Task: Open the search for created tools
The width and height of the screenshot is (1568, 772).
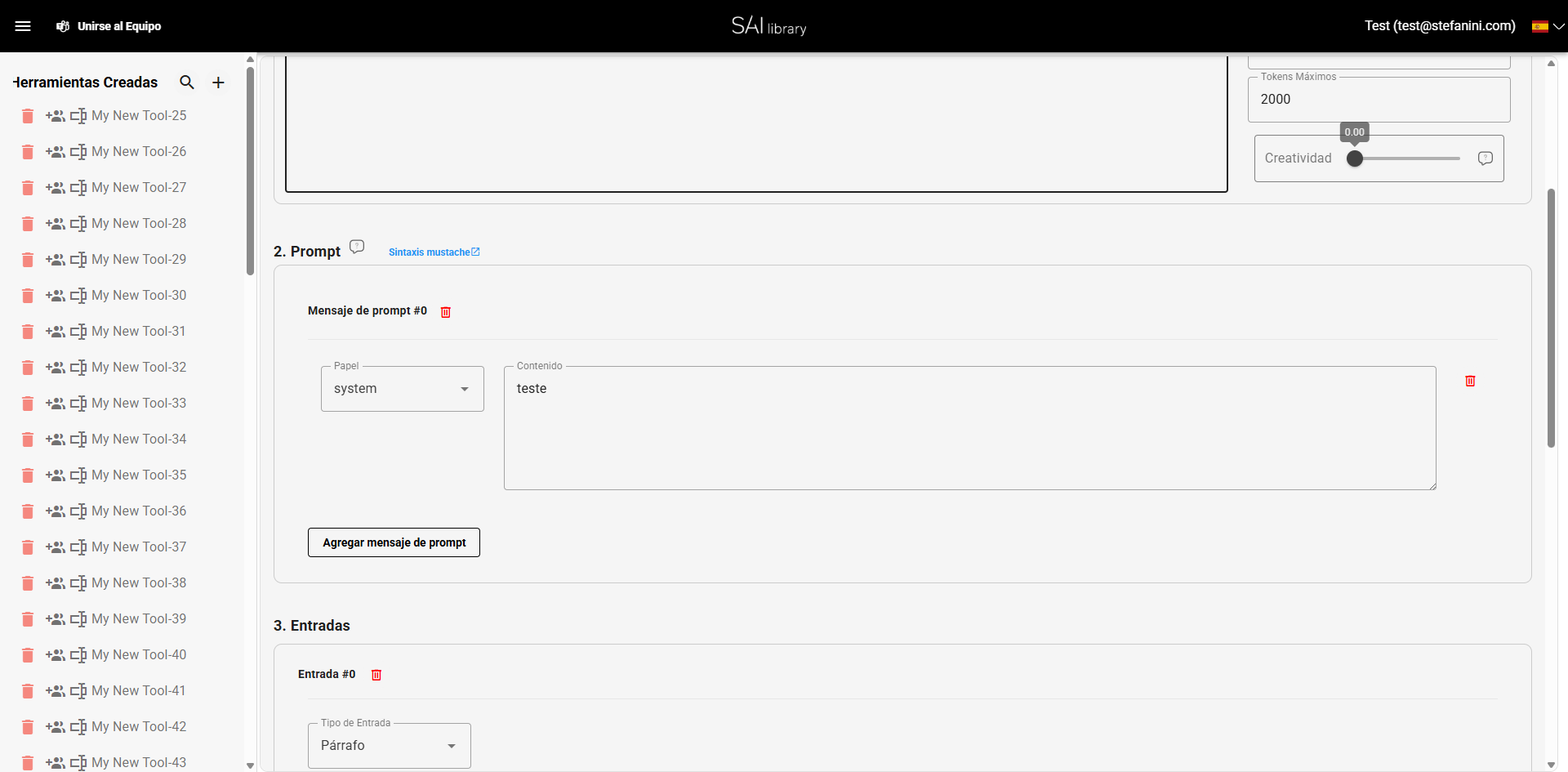Action: (x=187, y=82)
